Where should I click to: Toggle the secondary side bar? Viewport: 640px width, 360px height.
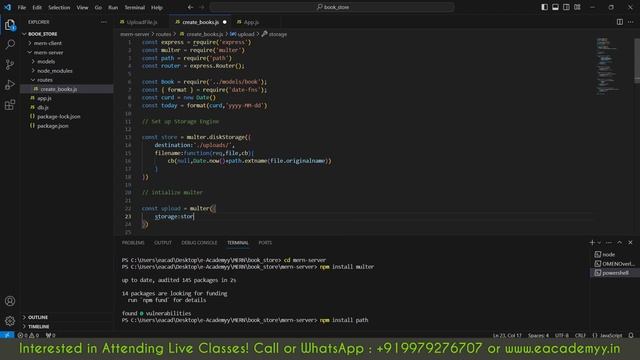[x=566, y=7]
